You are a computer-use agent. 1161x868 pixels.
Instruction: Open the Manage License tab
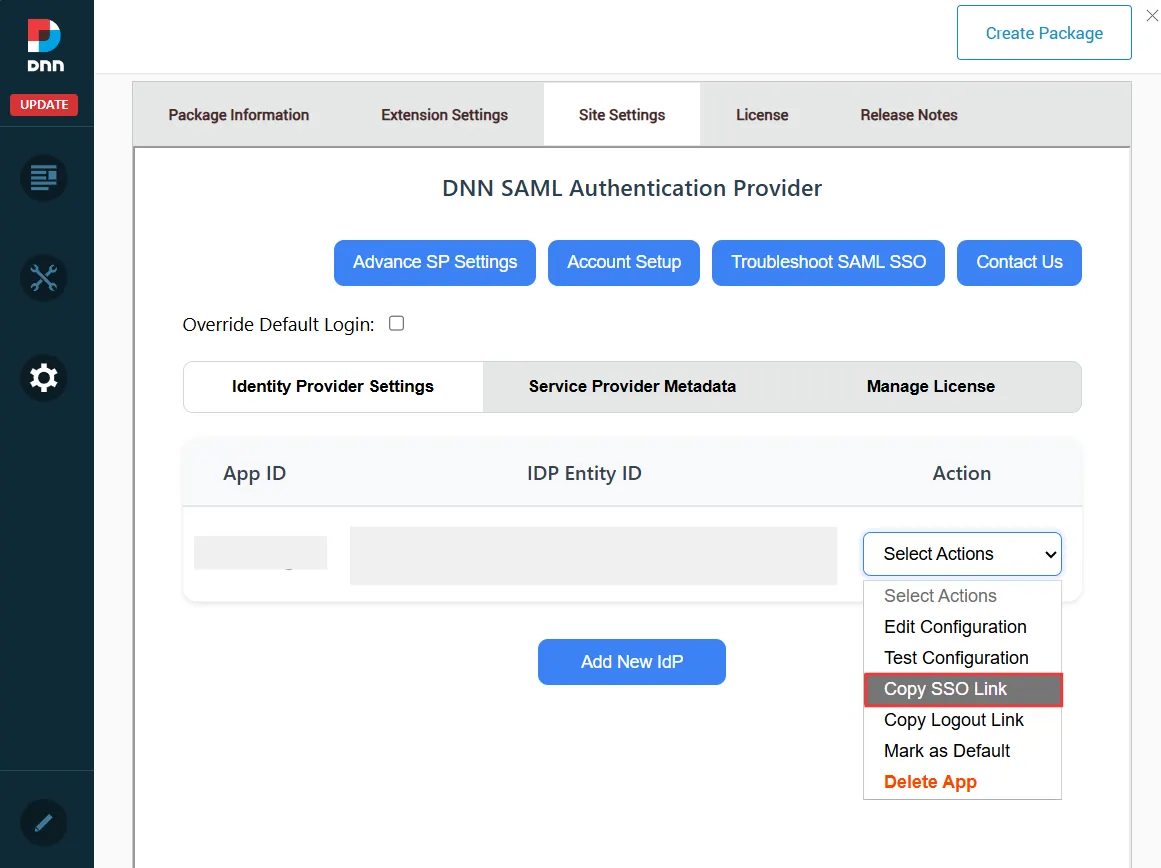[931, 387]
